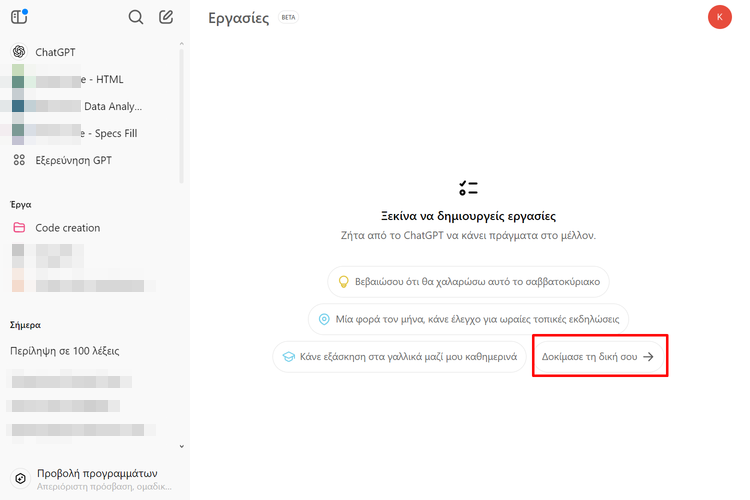Screen dimensions: 750x500
Task: Click the ChatGPT logo icon in sidebar
Action: coord(19,52)
